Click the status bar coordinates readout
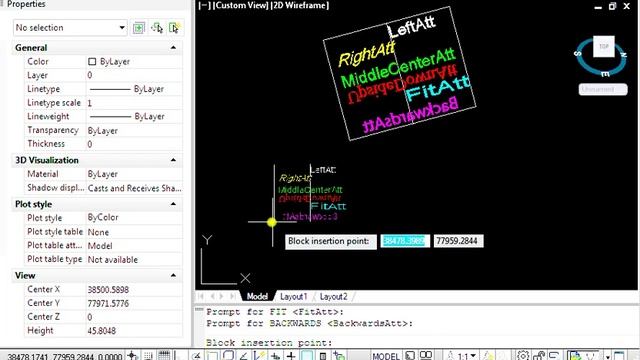 coord(64,356)
